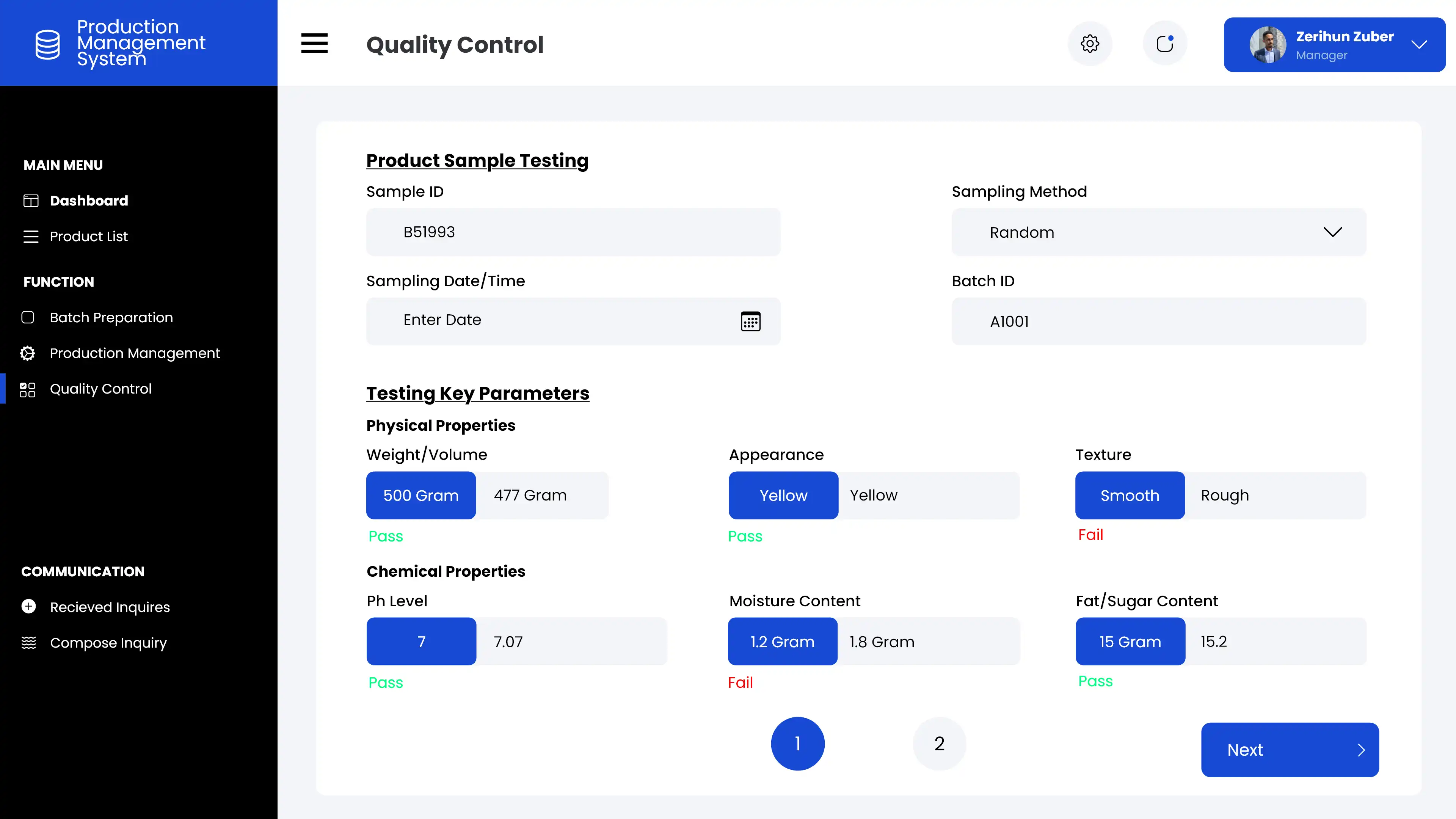Open Product List from the sidebar

89,236
